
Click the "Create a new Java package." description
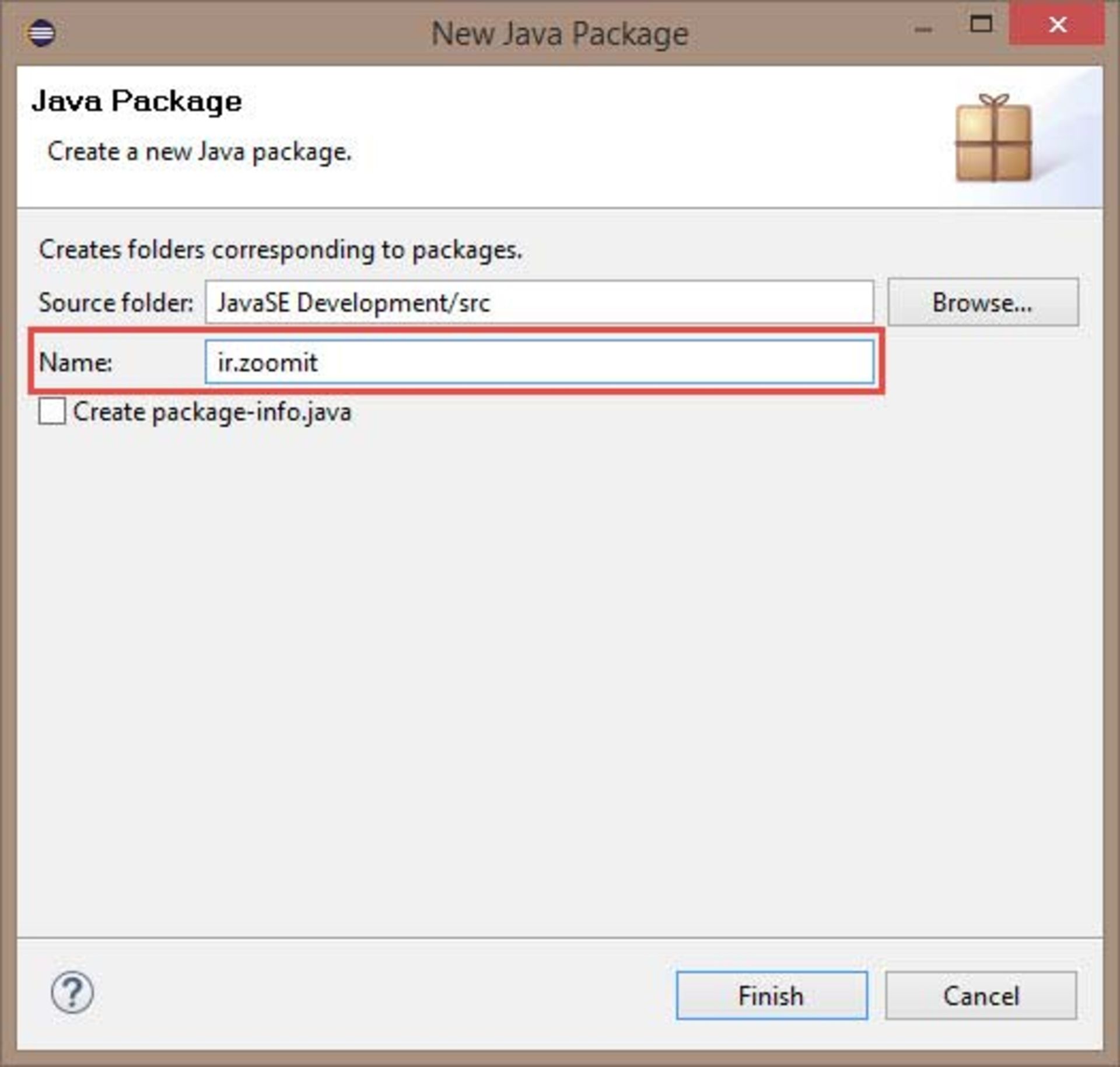tap(199, 152)
